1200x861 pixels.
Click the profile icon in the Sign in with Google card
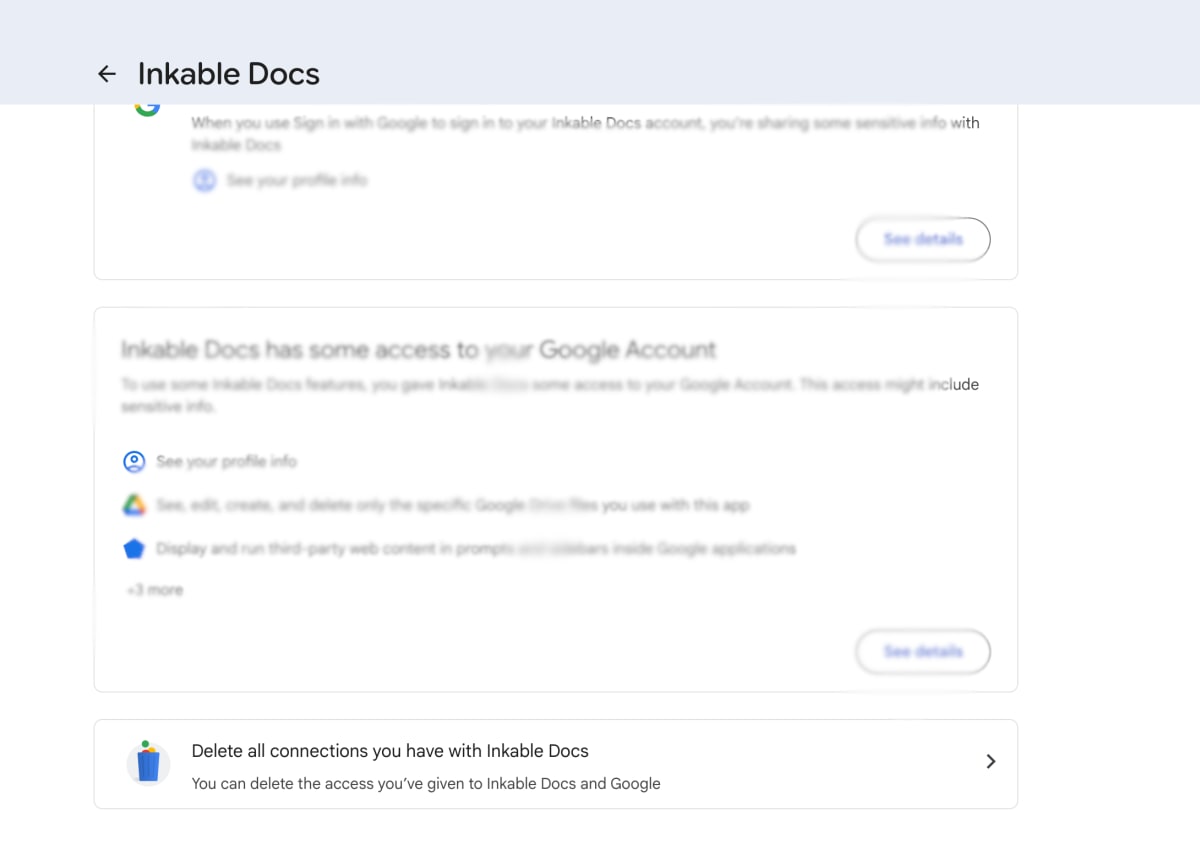[x=204, y=181]
